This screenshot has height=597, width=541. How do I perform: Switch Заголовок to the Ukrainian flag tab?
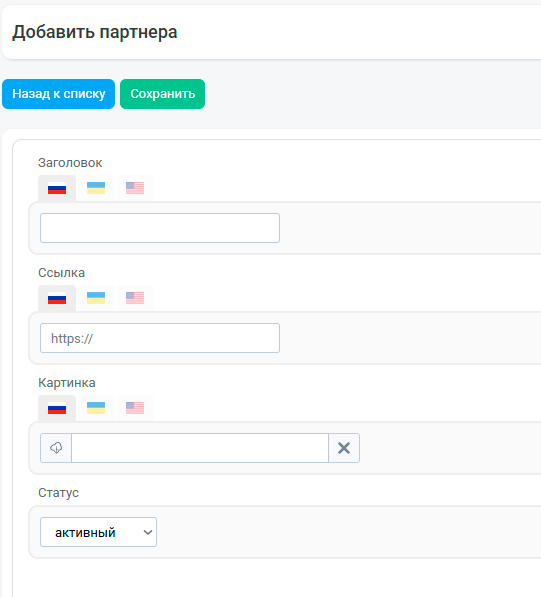coord(96,188)
